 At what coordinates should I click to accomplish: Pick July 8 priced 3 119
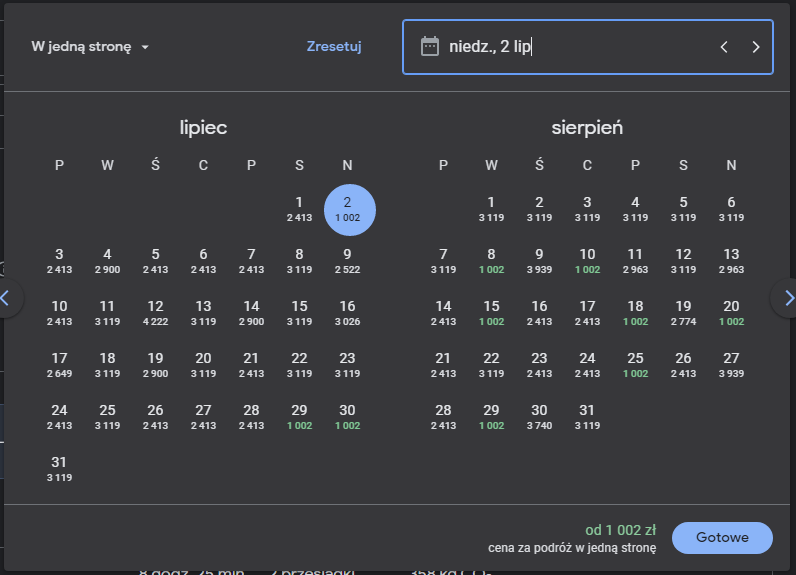pos(299,261)
